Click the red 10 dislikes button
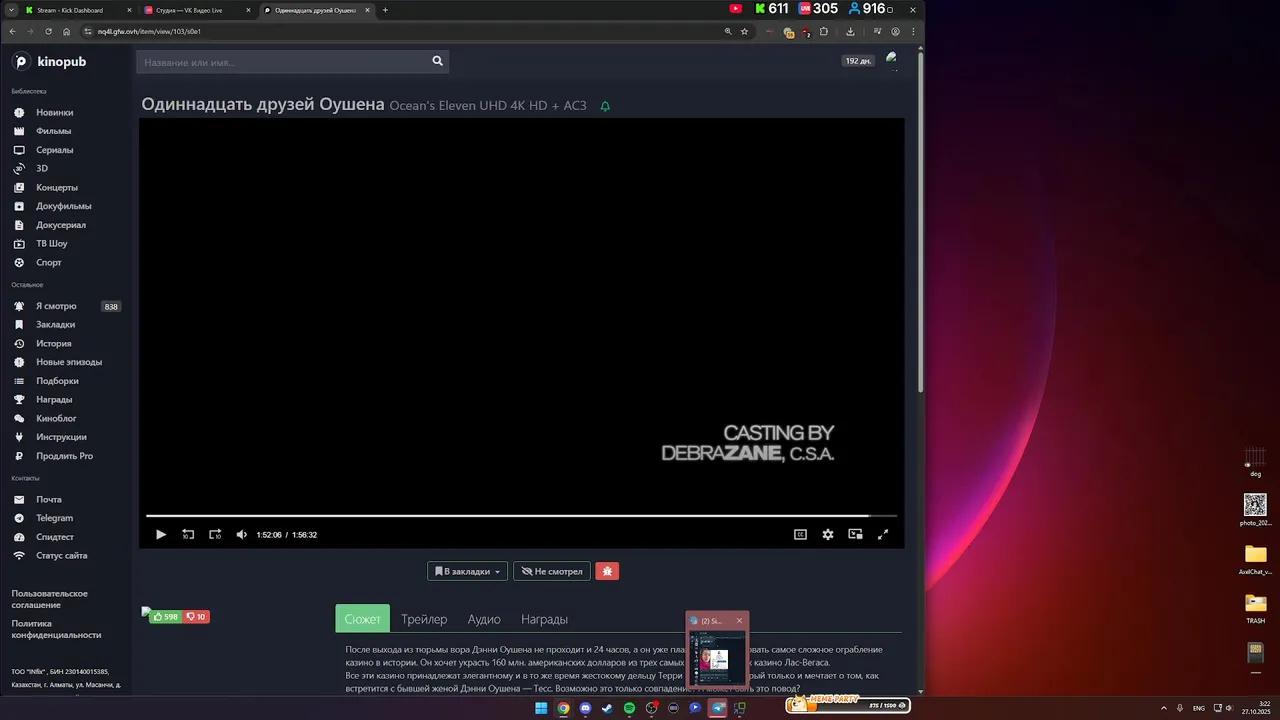This screenshot has width=1280, height=720. (x=196, y=617)
